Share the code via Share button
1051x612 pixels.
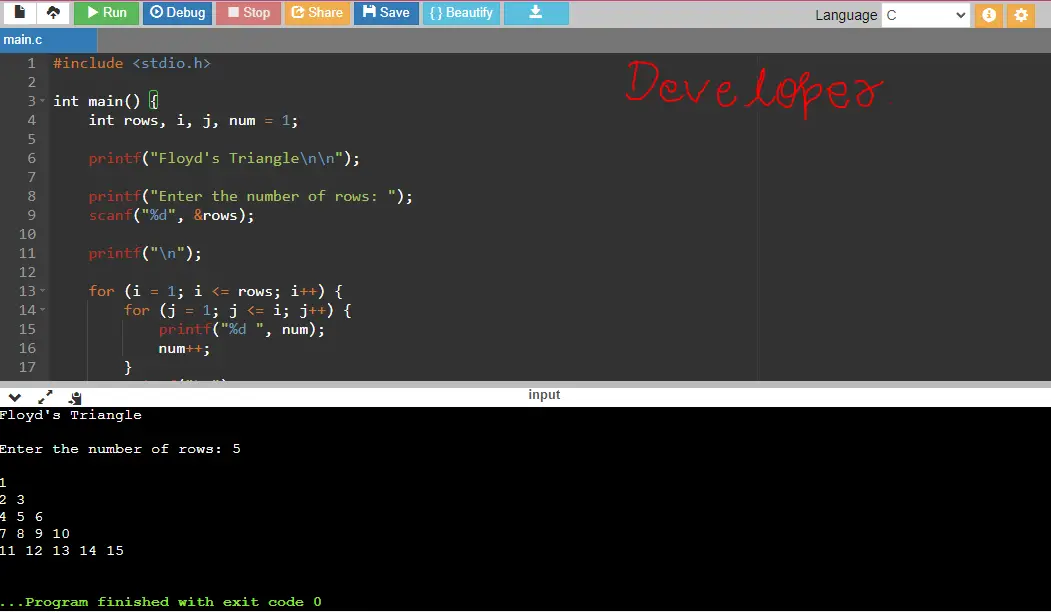tap(317, 13)
